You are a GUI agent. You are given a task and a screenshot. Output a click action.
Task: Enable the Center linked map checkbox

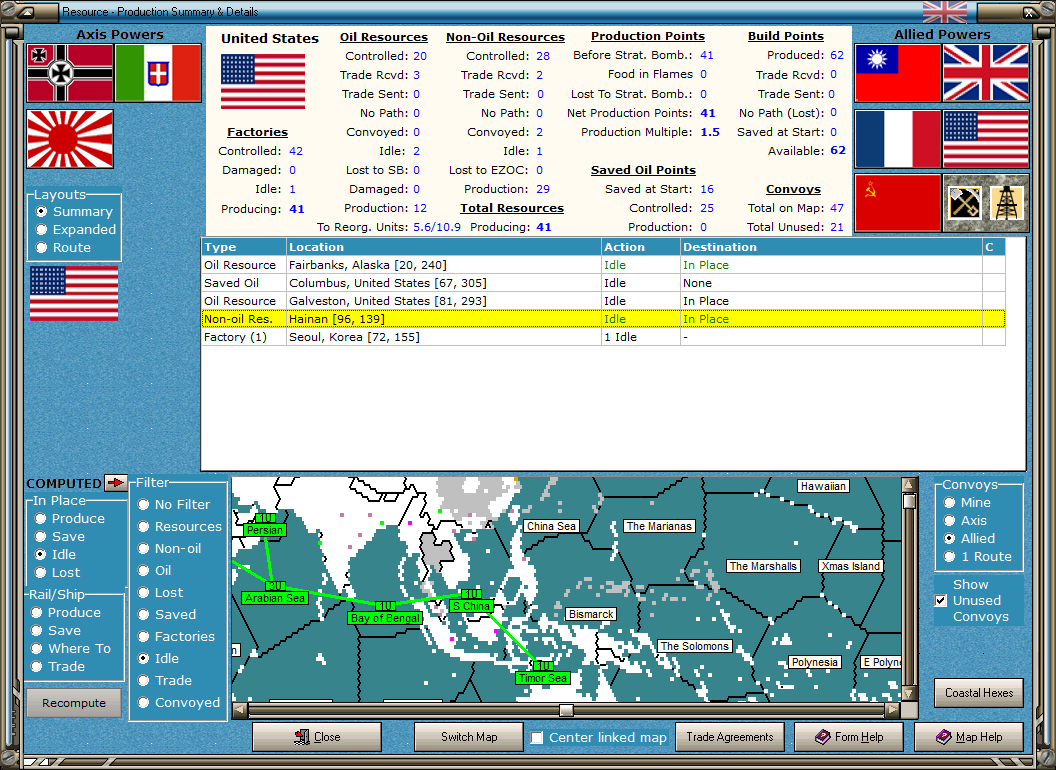click(x=537, y=738)
